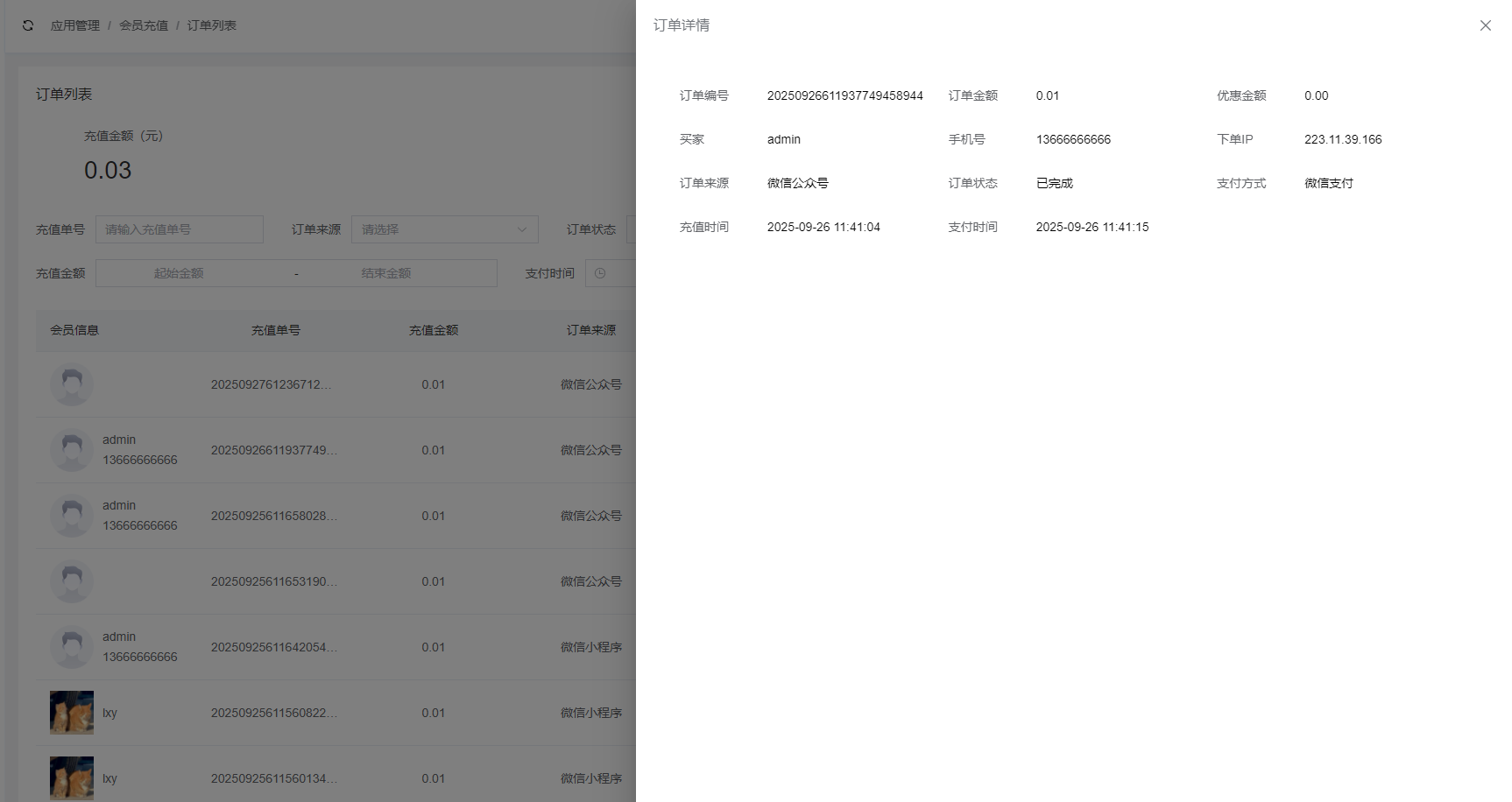Viewport: 1512px width, 802px height.
Task: Click the 会员充值 breadcrumb link
Action: tap(144, 25)
